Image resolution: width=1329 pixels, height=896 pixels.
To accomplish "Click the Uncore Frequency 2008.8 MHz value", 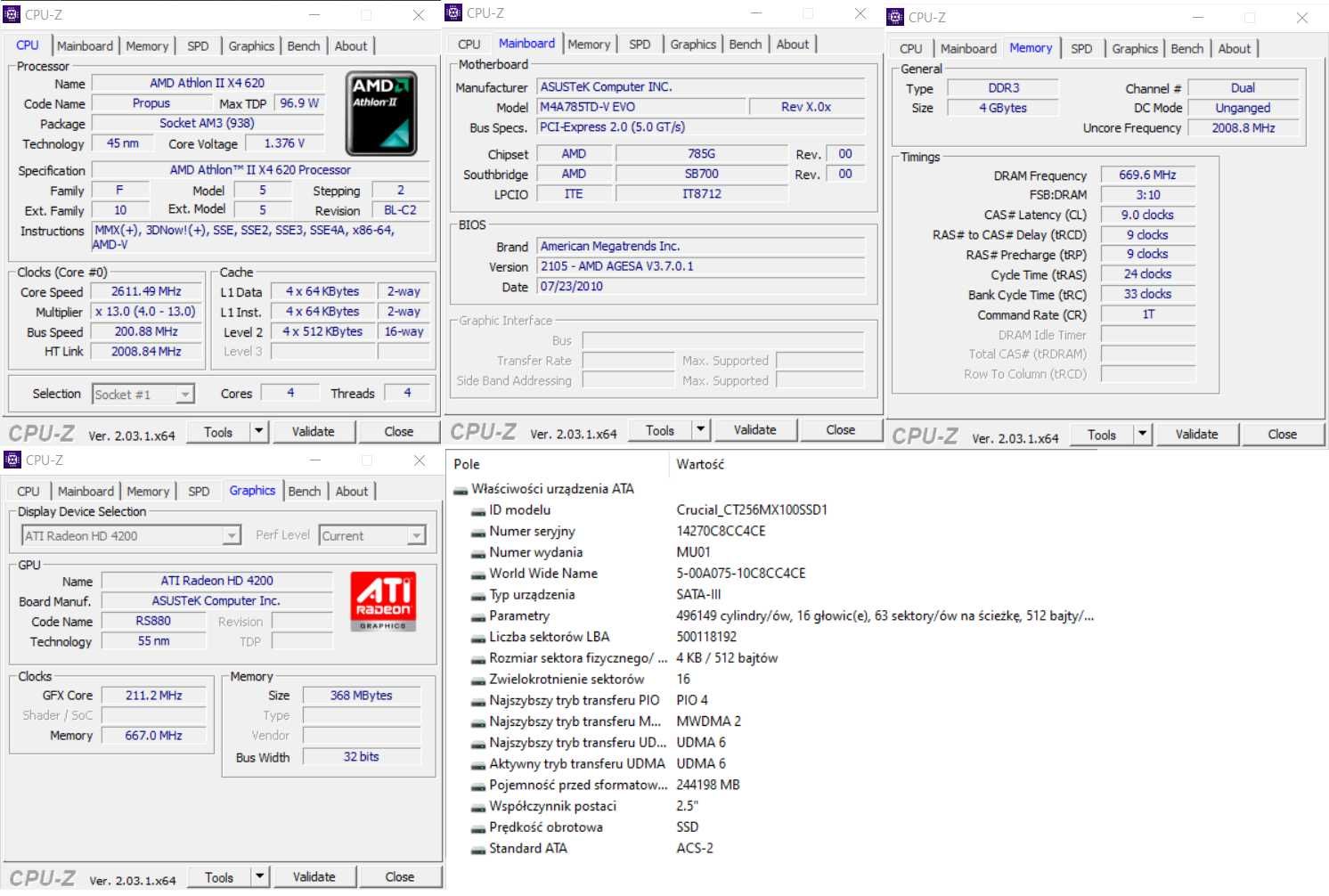I will [x=1243, y=128].
